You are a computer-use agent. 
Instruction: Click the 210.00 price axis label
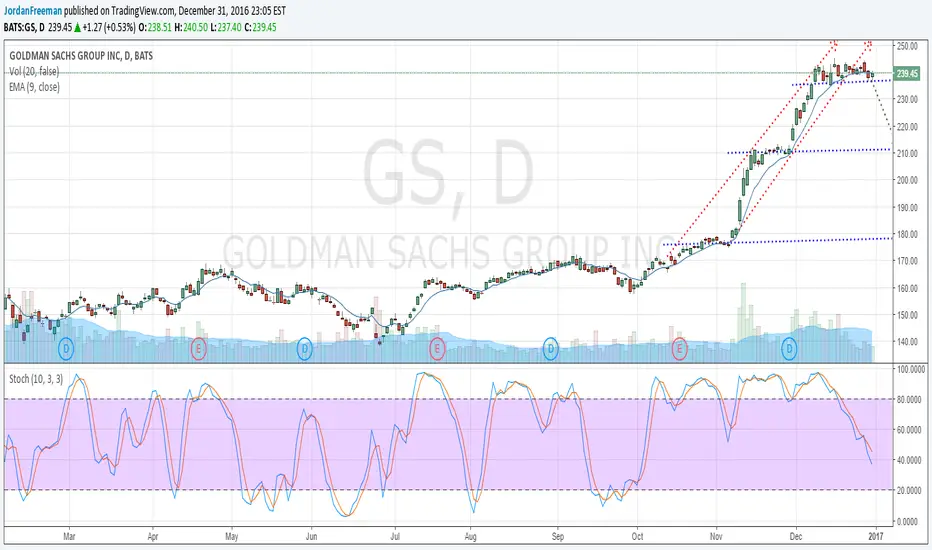(907, 153)
